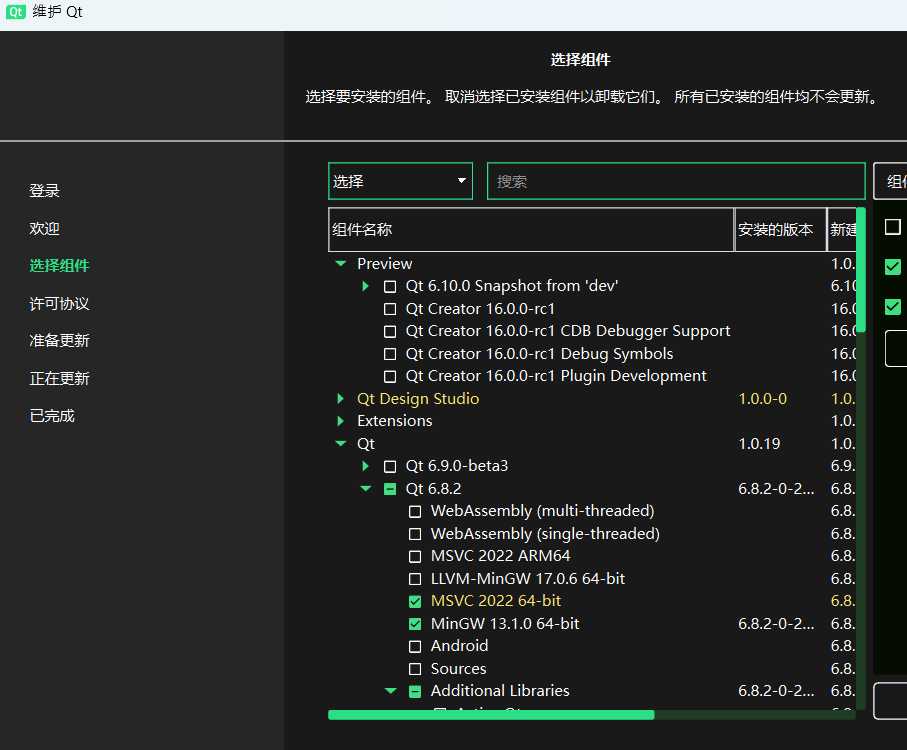Image resolution: width=907 pixels, height=750 pixels.
Task: Go to the 准备更新 step
Action: (59, 341)
